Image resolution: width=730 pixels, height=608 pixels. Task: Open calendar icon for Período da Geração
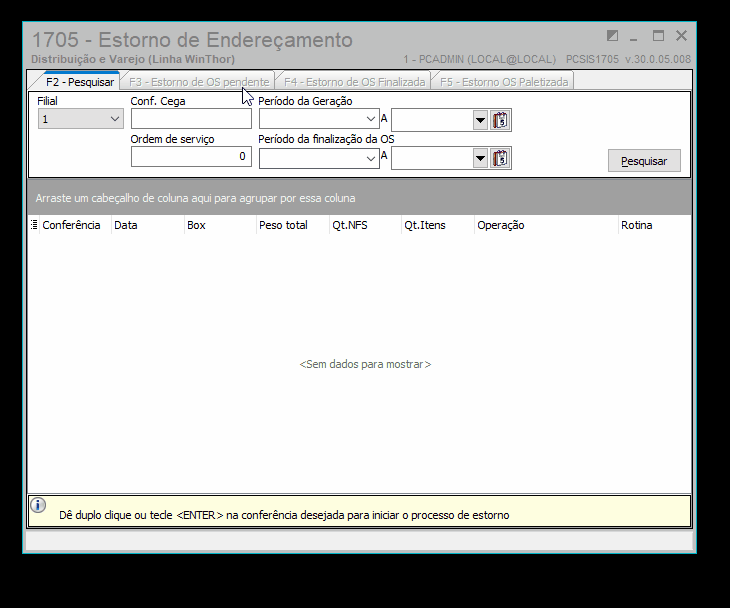[x=500, y=120]
